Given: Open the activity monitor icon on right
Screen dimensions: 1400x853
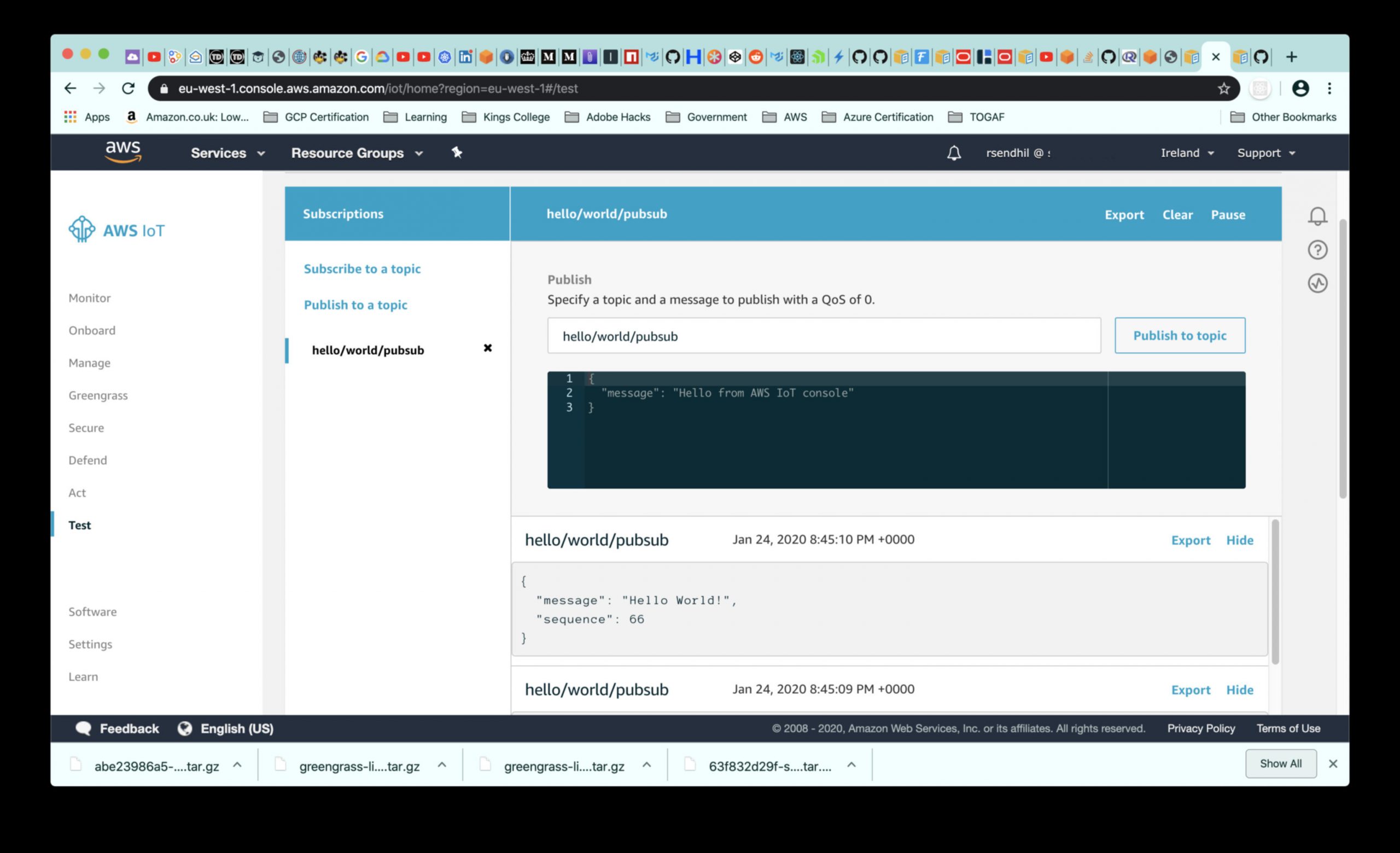Looking at the screenshot, I should 1317,283.
